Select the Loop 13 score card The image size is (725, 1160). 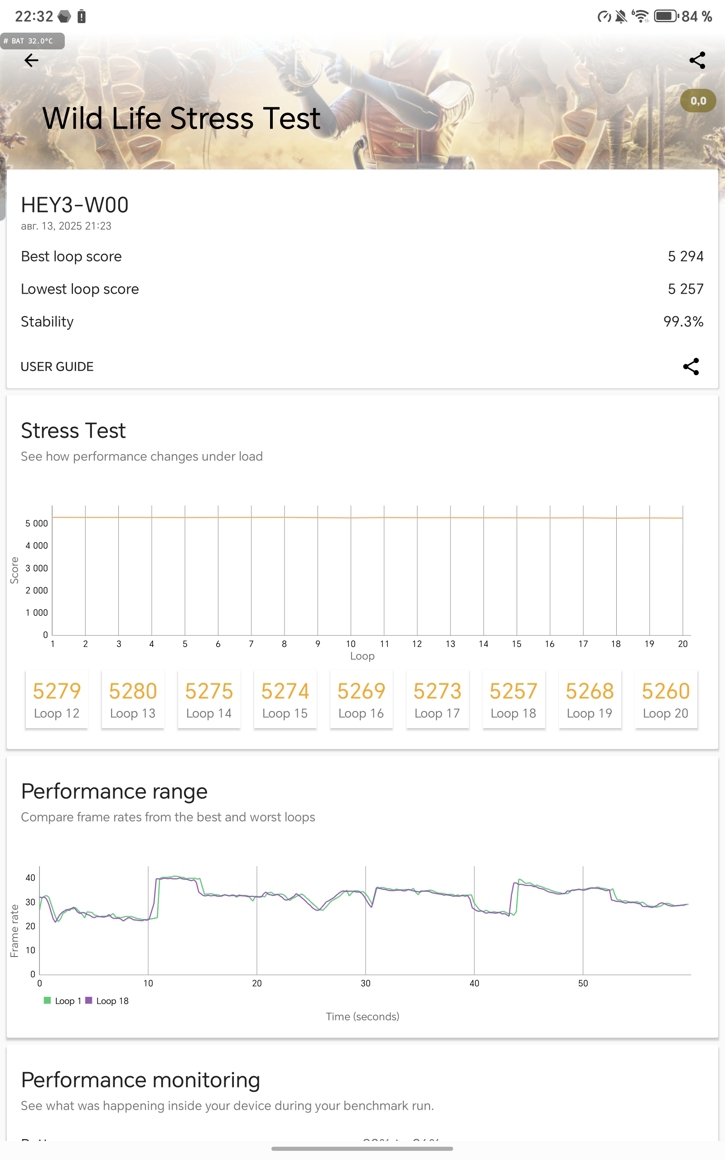click(133, 699)
